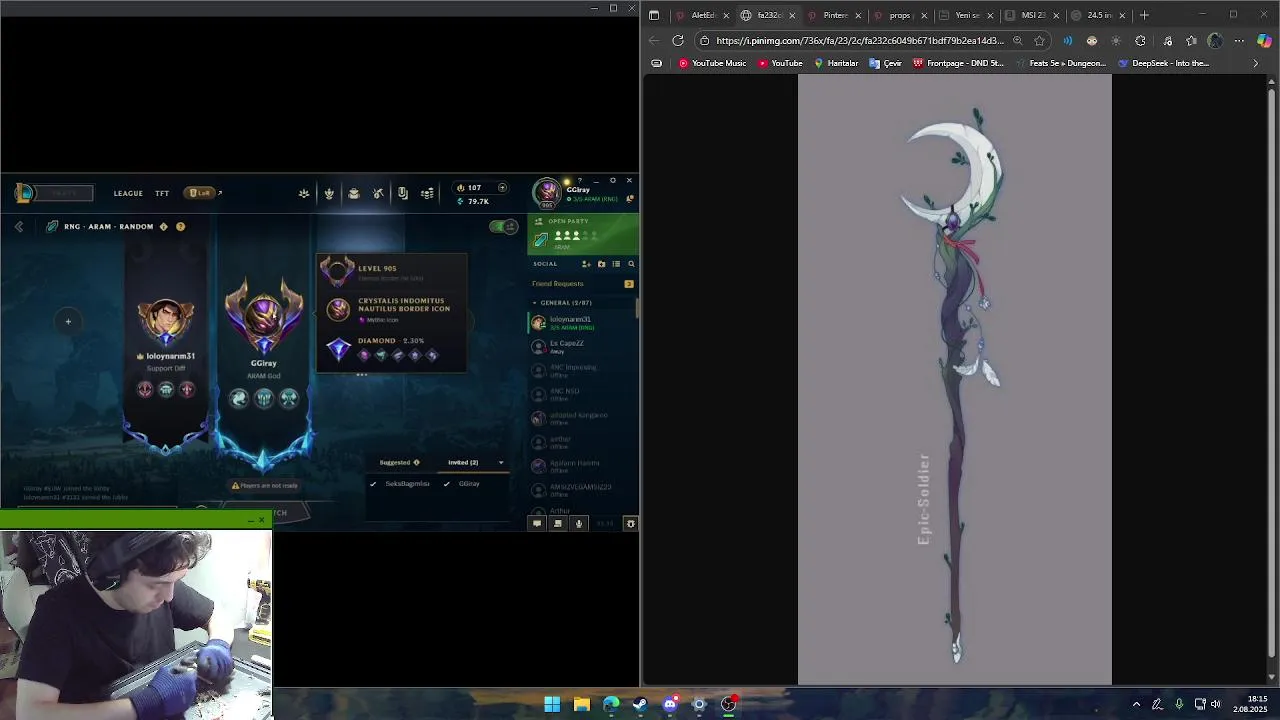Open Friend Requests row
The width and height of the screenshot is (1280, 720).
point(583,284)
